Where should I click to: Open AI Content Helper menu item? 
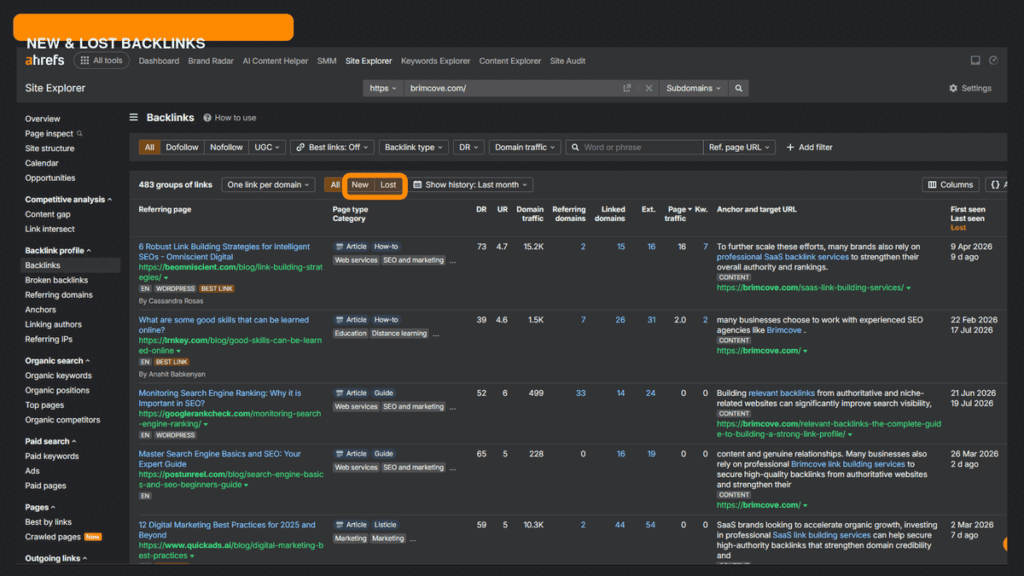pos(275,61)
